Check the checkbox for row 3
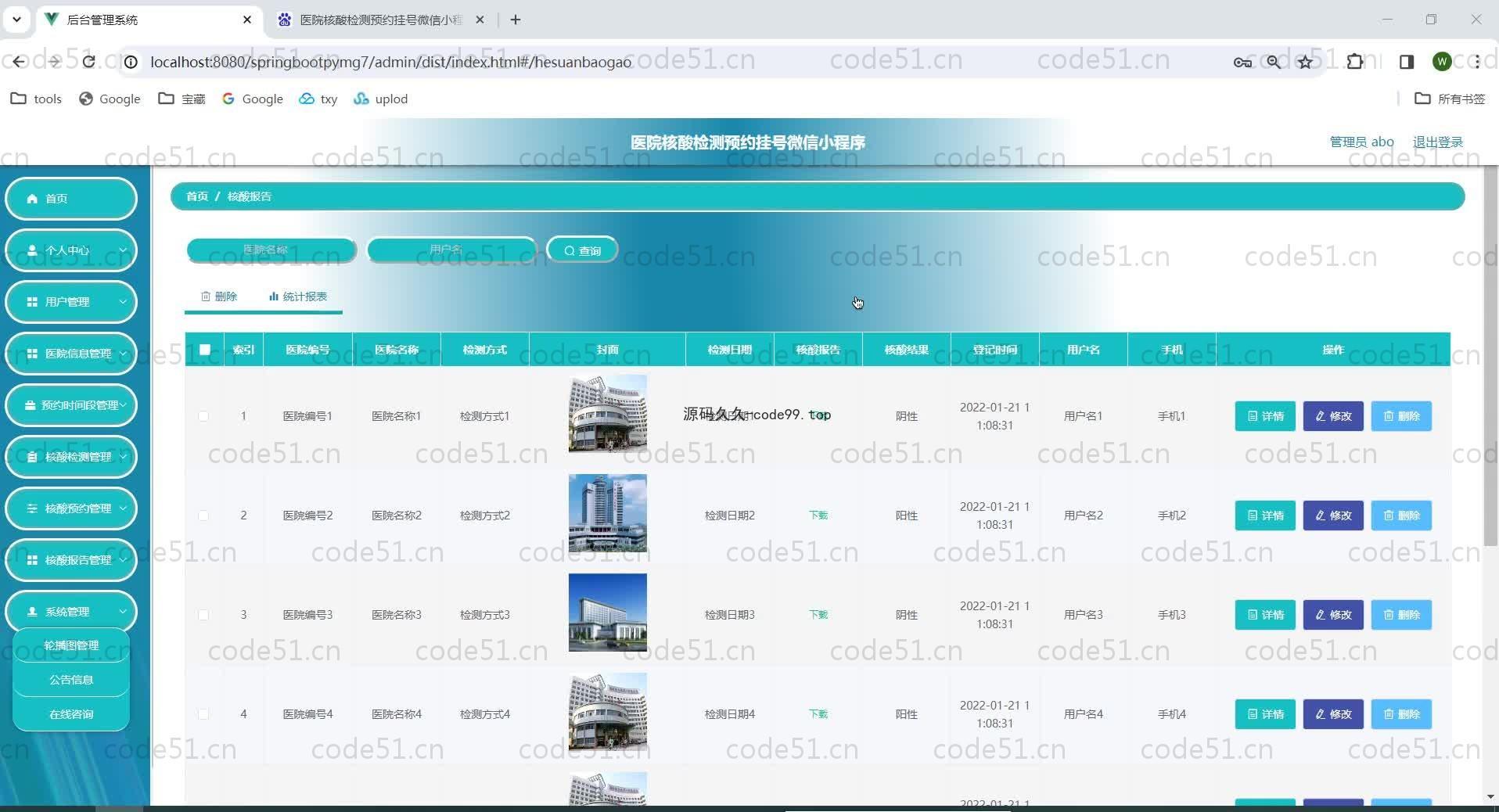 pyautogui.click(x=203, y=615)
